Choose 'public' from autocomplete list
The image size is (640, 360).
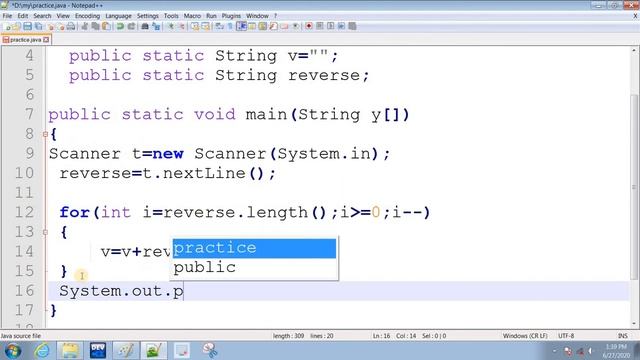254,268
